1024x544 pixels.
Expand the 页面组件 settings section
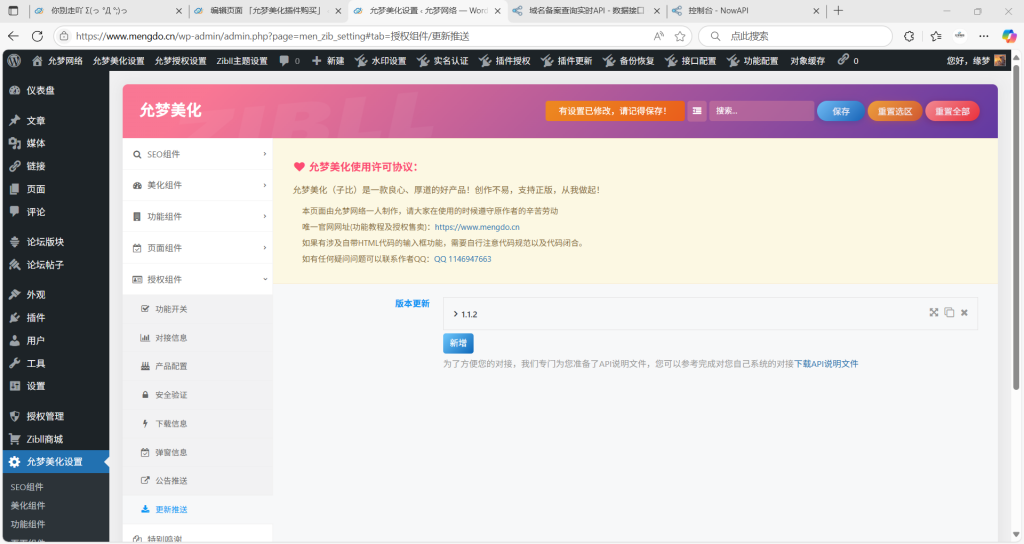click(197, 248)
